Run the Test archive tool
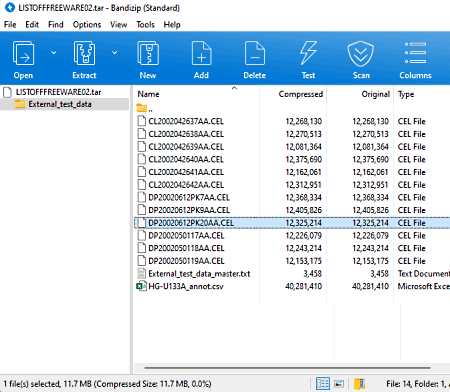 308,53
